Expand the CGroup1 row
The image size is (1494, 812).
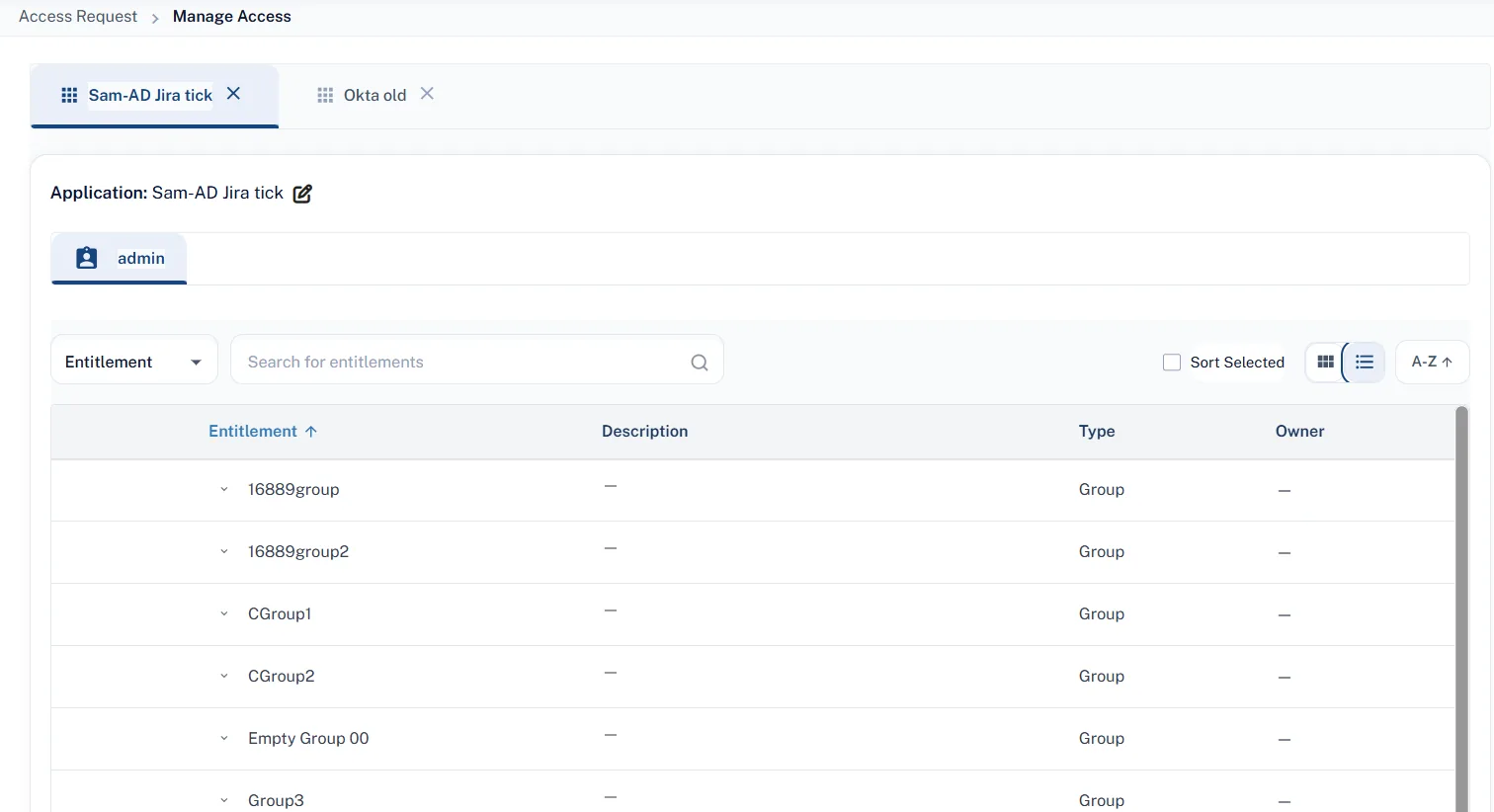pos(224,614)
